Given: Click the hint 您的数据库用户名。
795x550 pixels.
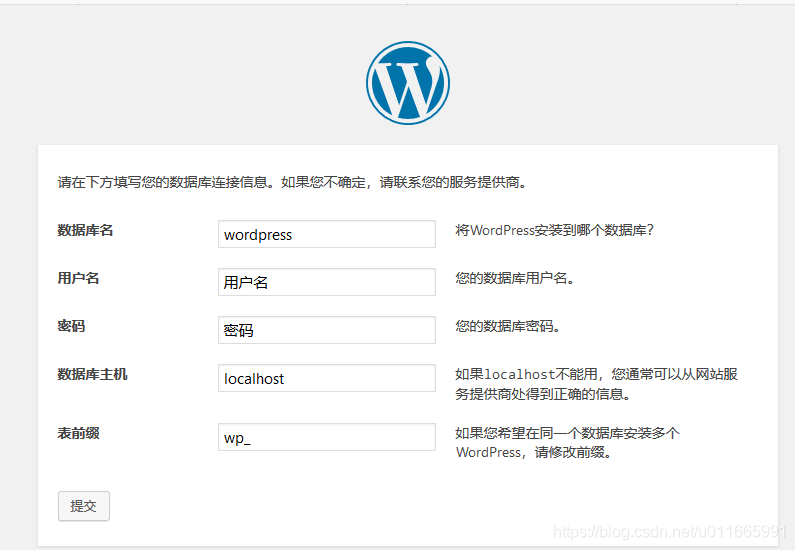Looking at the screenshot, I should pyautogui.click(x=514, y=278).
